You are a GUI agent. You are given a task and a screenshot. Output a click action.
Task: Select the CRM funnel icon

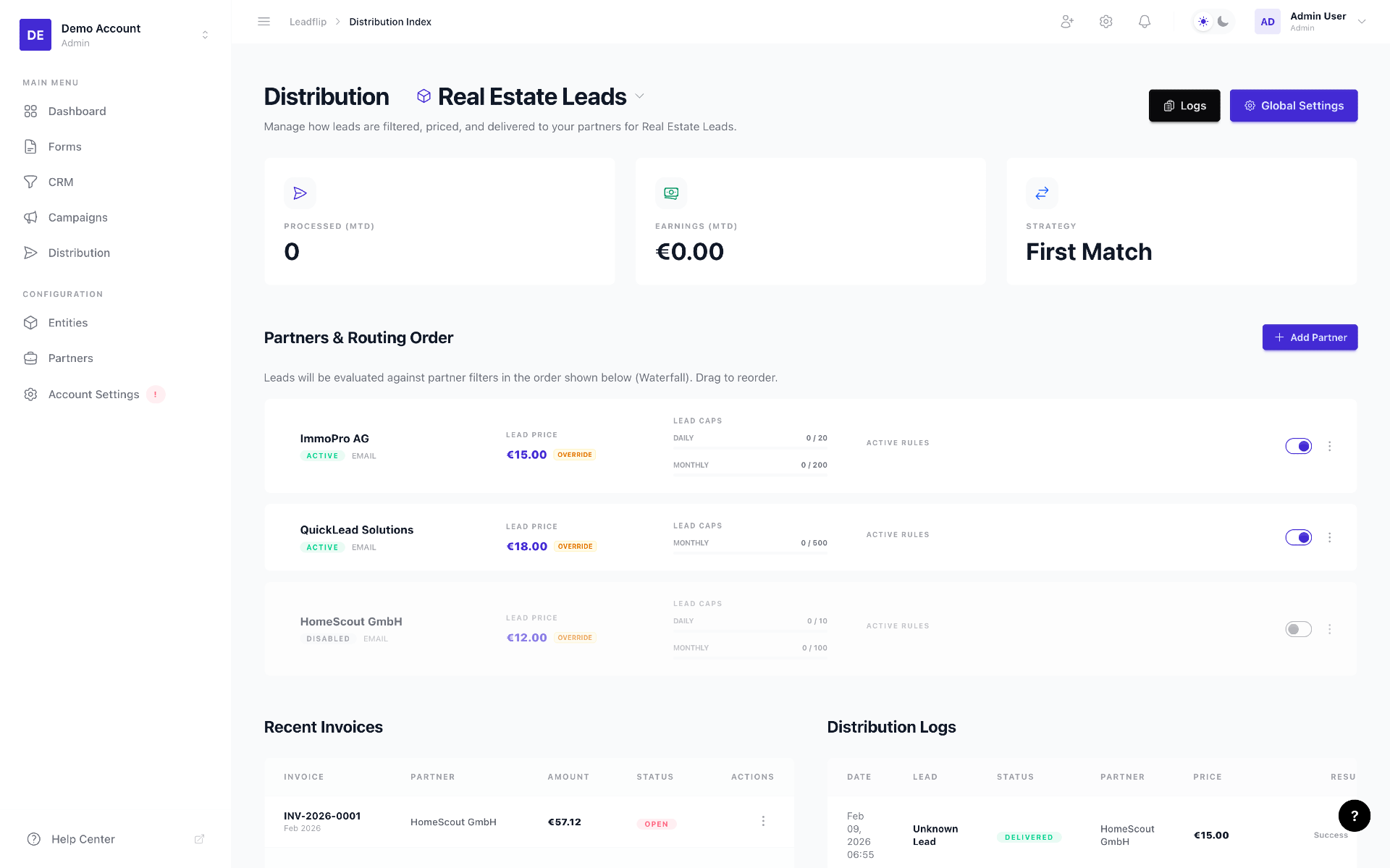[x=30, y=182]
